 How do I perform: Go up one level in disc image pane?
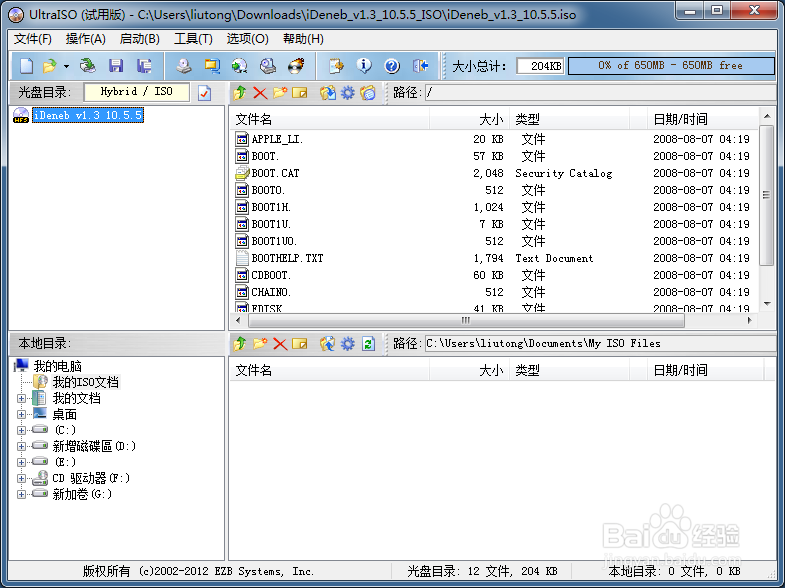pyautogui.click(x=240, y=93)
